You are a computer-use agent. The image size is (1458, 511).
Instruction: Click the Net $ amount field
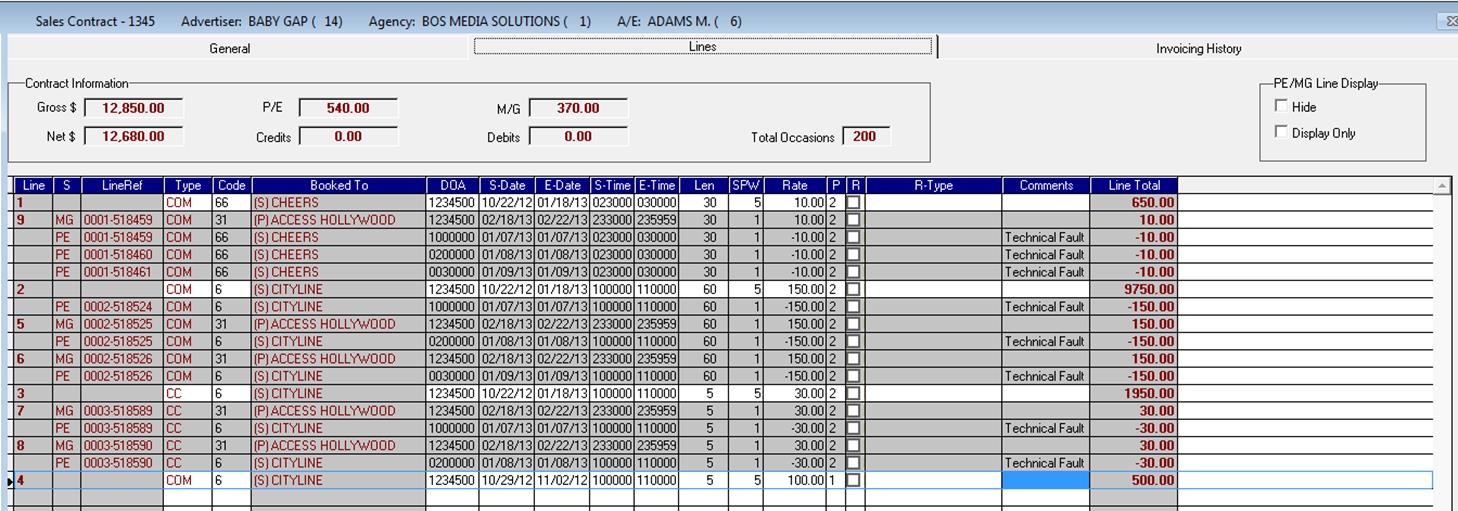[133, 137]
